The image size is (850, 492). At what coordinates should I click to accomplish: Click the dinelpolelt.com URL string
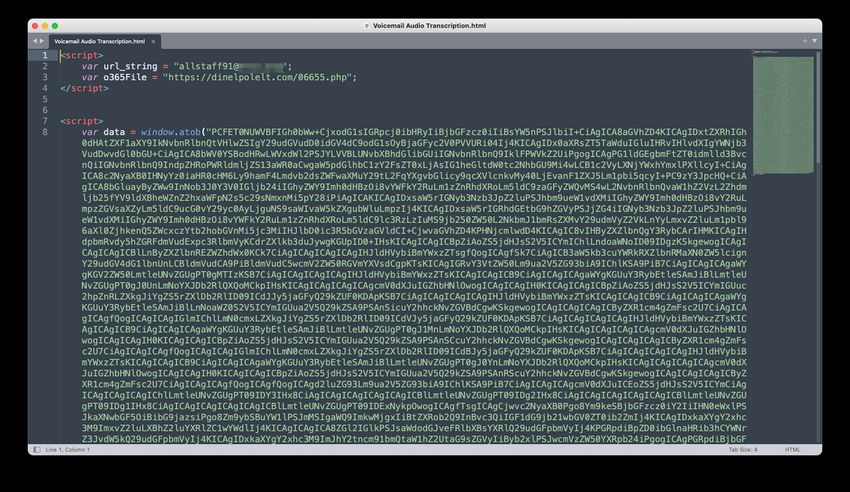[257, 77]
